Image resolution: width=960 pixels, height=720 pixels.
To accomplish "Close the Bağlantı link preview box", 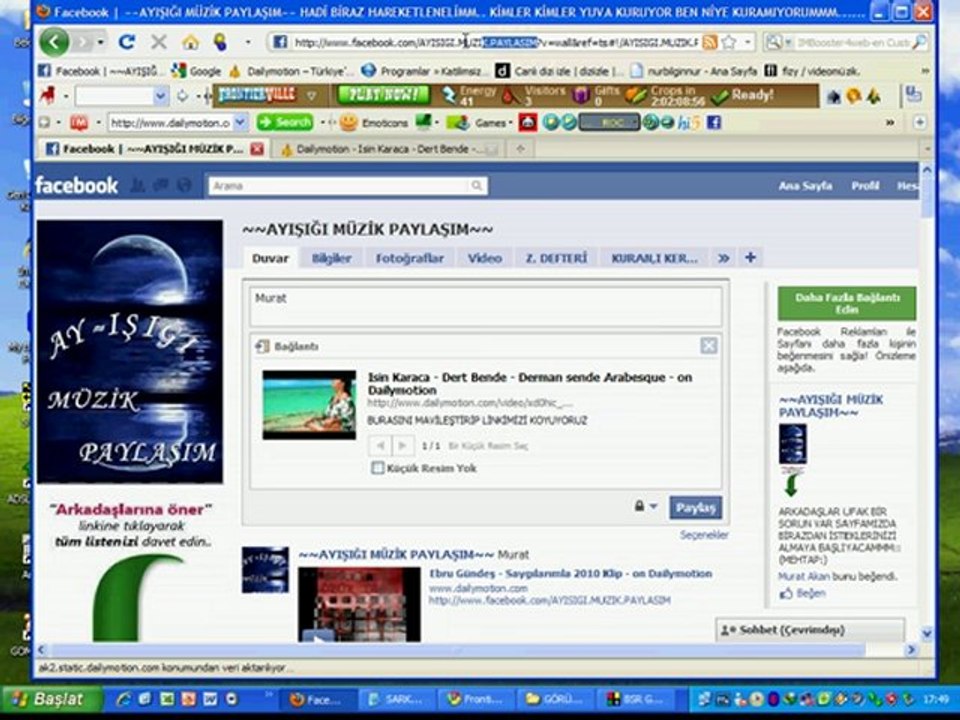I will coord(708,346).
